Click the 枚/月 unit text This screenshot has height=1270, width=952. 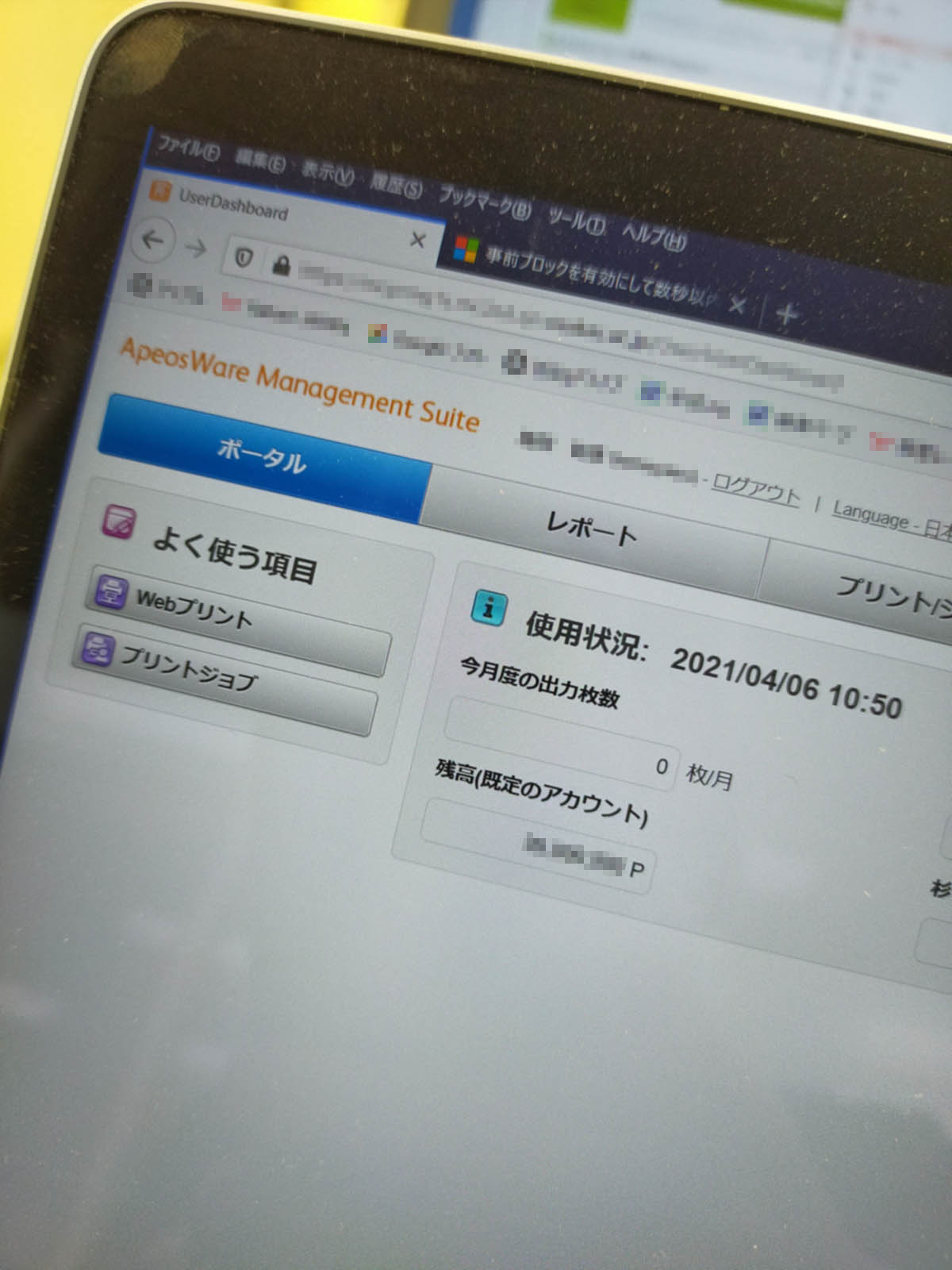coord(709,777)
